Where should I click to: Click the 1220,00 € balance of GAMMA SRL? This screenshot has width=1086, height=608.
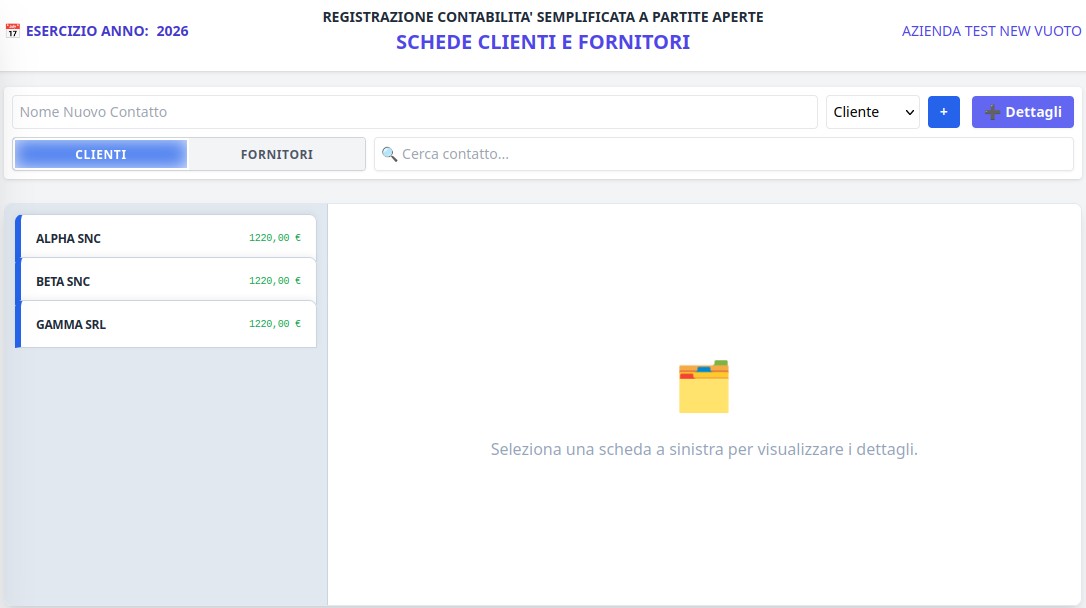275,324
